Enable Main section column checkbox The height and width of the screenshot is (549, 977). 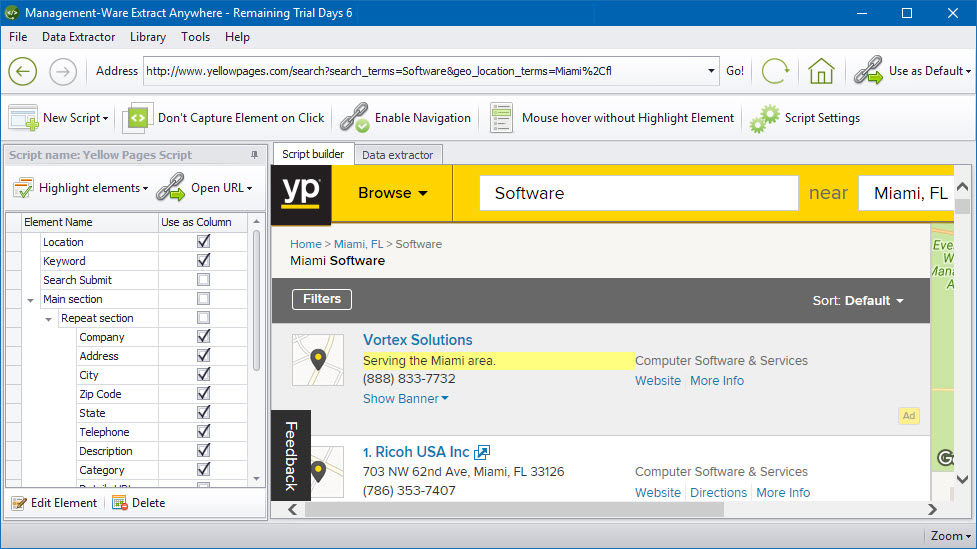click(203, 298)
